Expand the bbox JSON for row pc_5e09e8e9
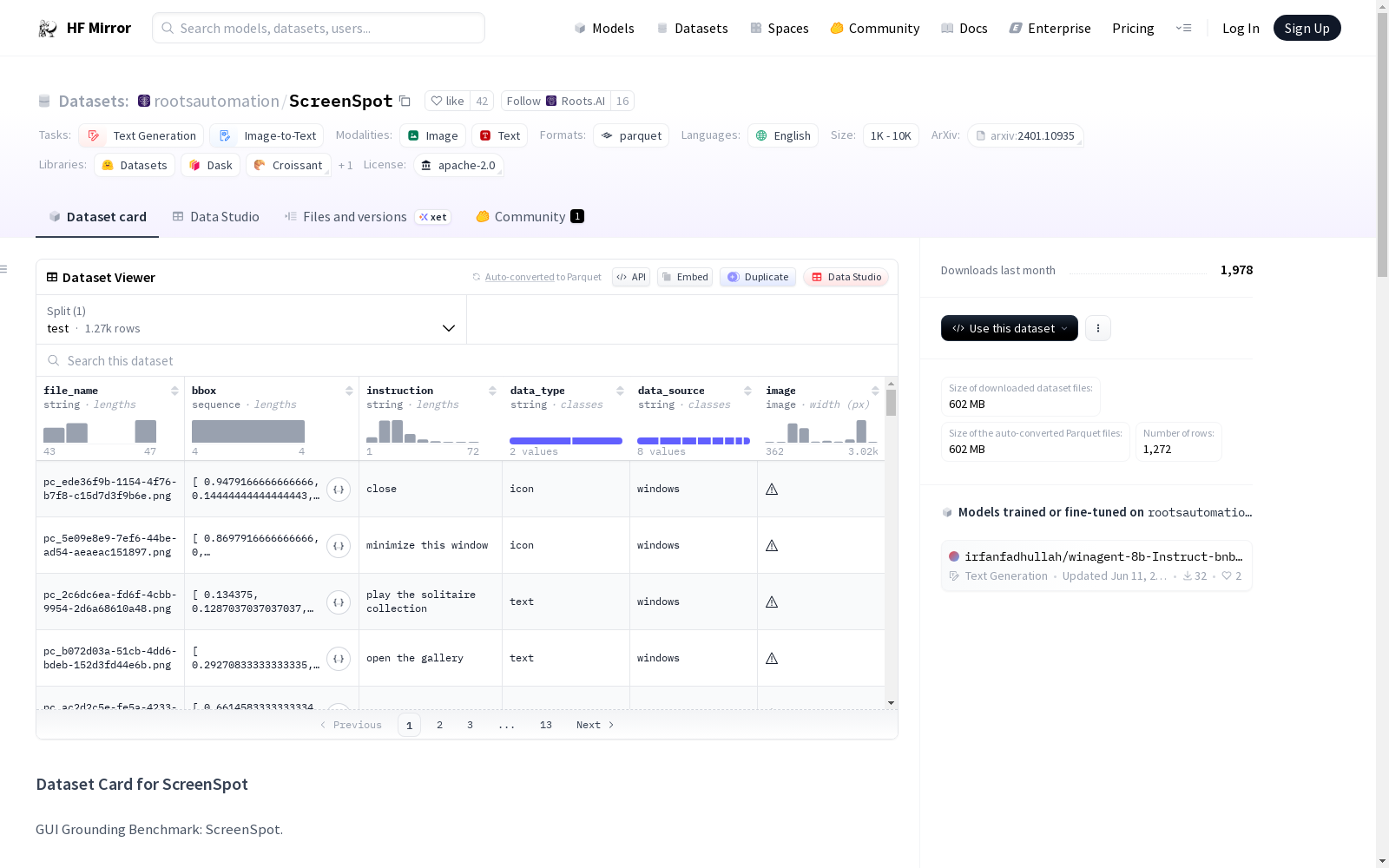1389x868 pixels. click(339, 546)
